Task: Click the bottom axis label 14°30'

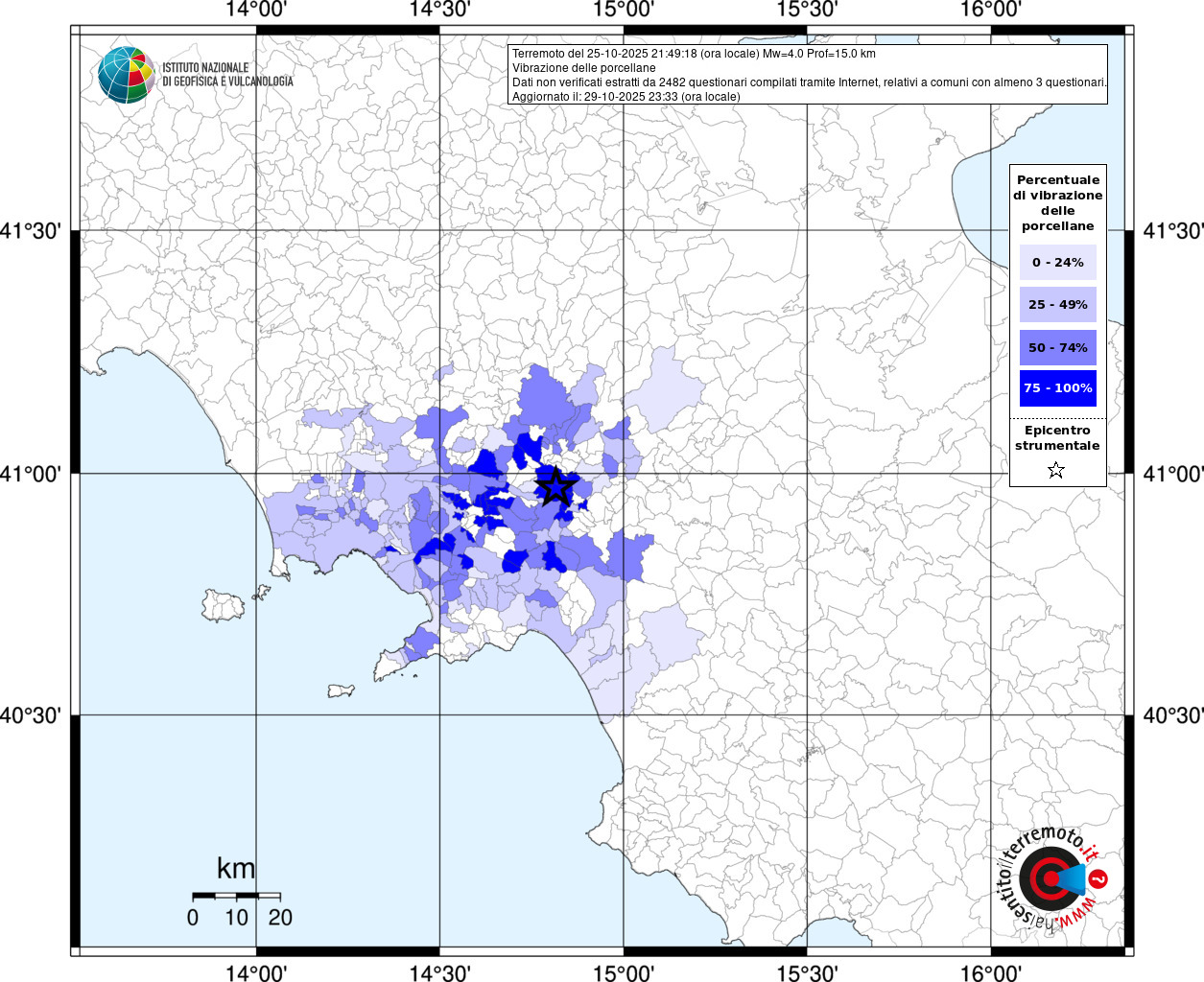Action: pyautogui.click(x=439, y=972)
